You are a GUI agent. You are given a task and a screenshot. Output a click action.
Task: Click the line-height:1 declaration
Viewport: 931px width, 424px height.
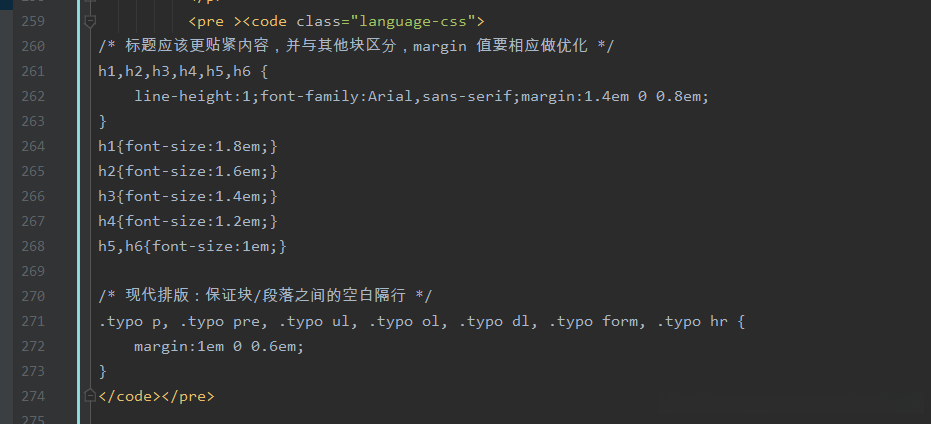pos(192,96)
